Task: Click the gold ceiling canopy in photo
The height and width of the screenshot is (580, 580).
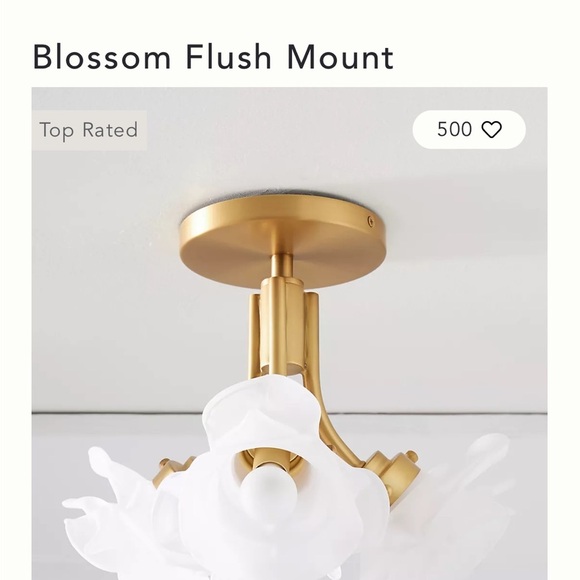Action: pos(283,239)
